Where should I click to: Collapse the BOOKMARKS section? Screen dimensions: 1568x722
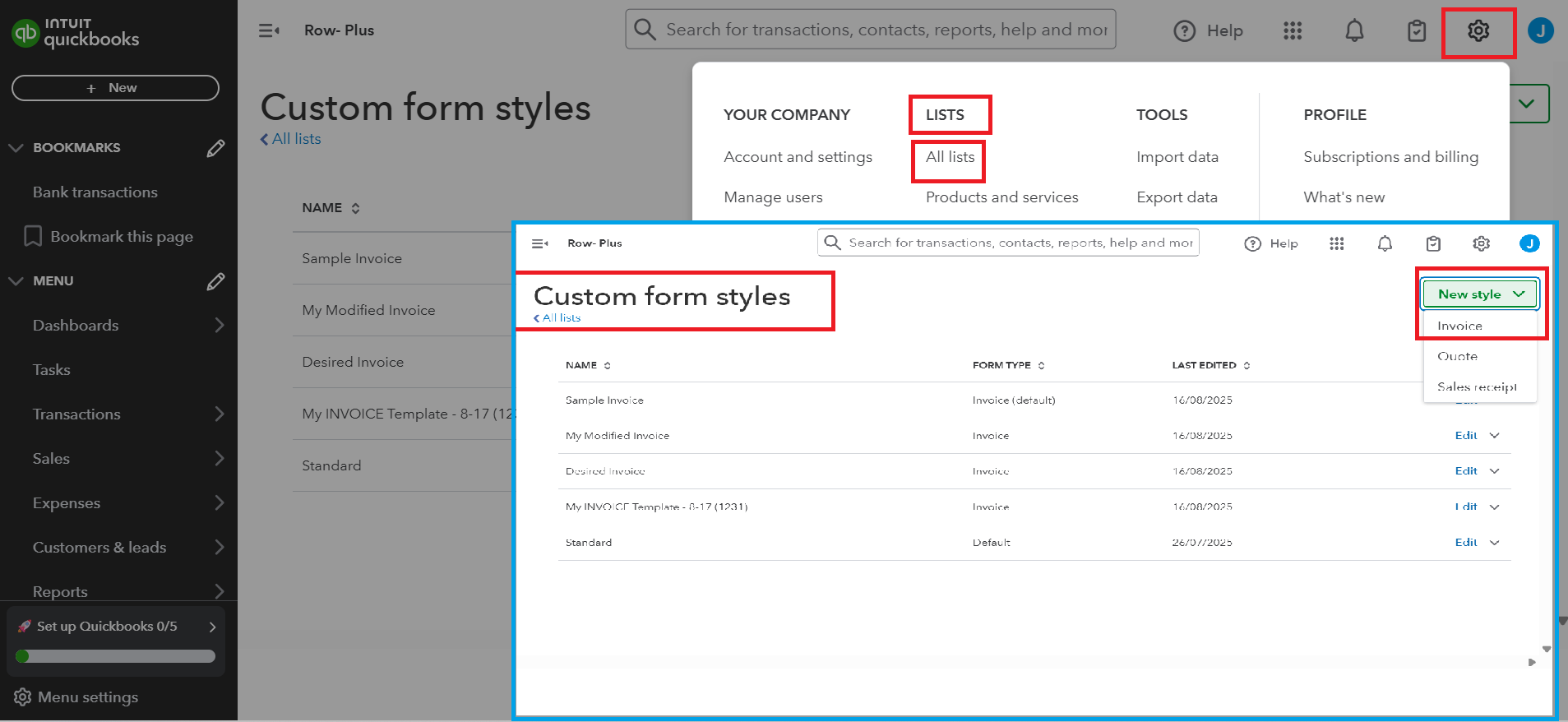pos(16,148)
